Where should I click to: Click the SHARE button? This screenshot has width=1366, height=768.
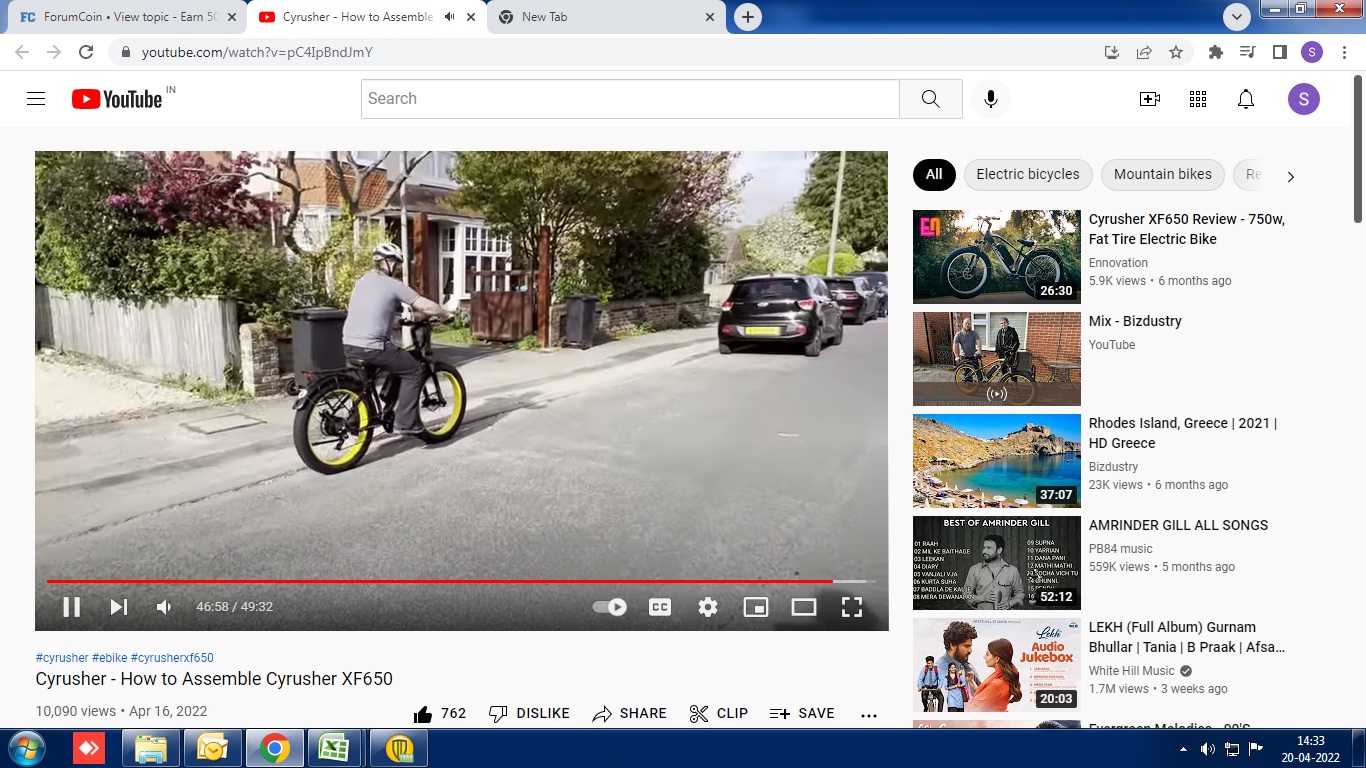pyautogui.click(x=629, y=714)
